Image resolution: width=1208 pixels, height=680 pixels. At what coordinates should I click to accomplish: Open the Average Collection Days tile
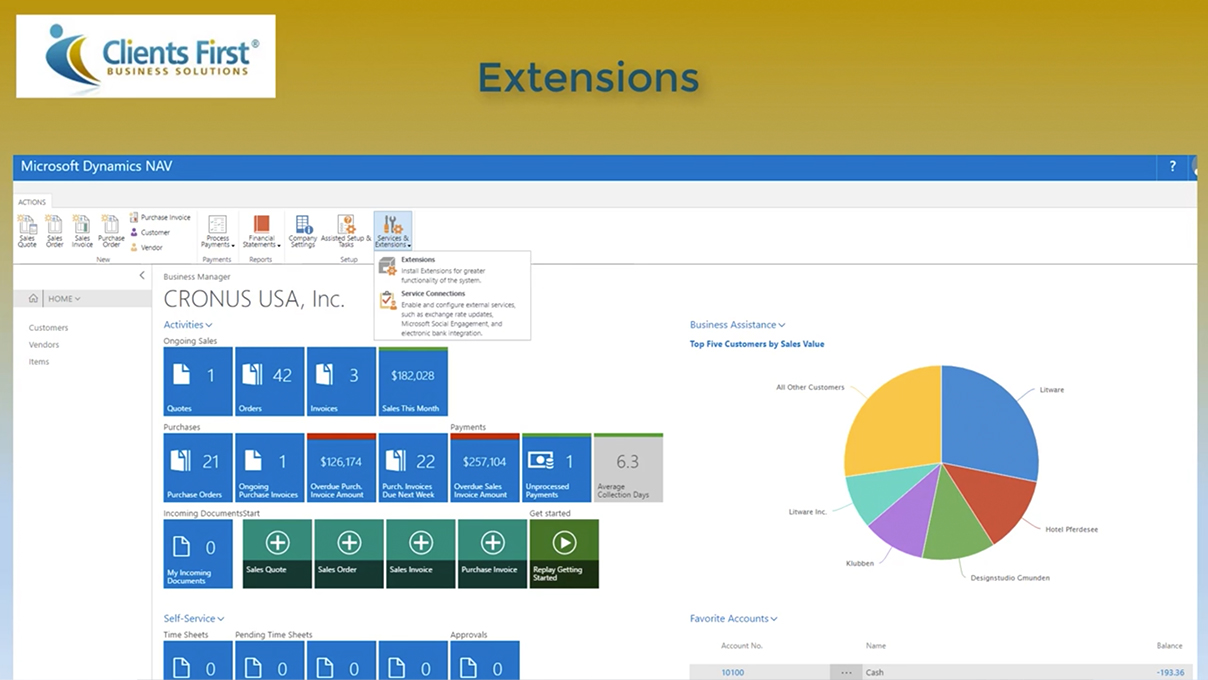[628, 467]
